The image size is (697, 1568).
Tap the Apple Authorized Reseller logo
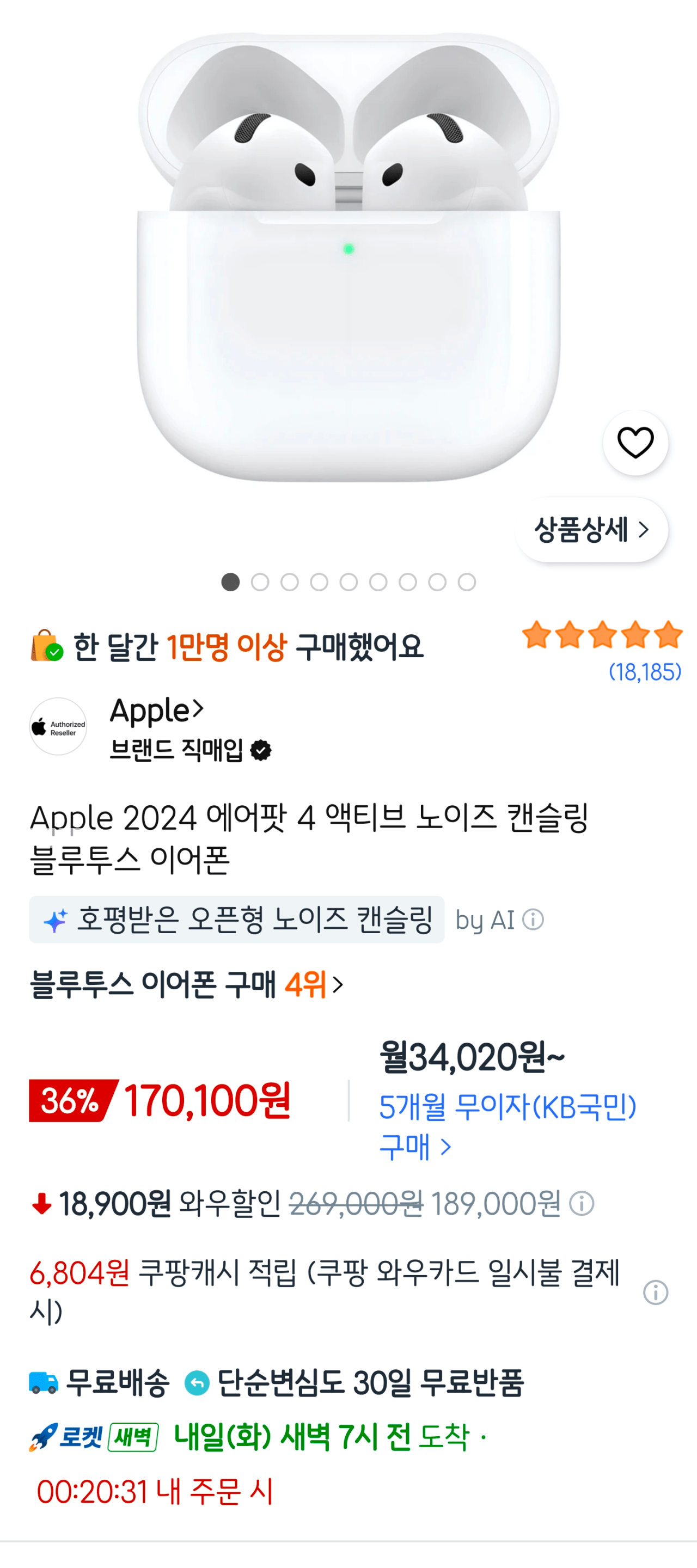[58, 727]
